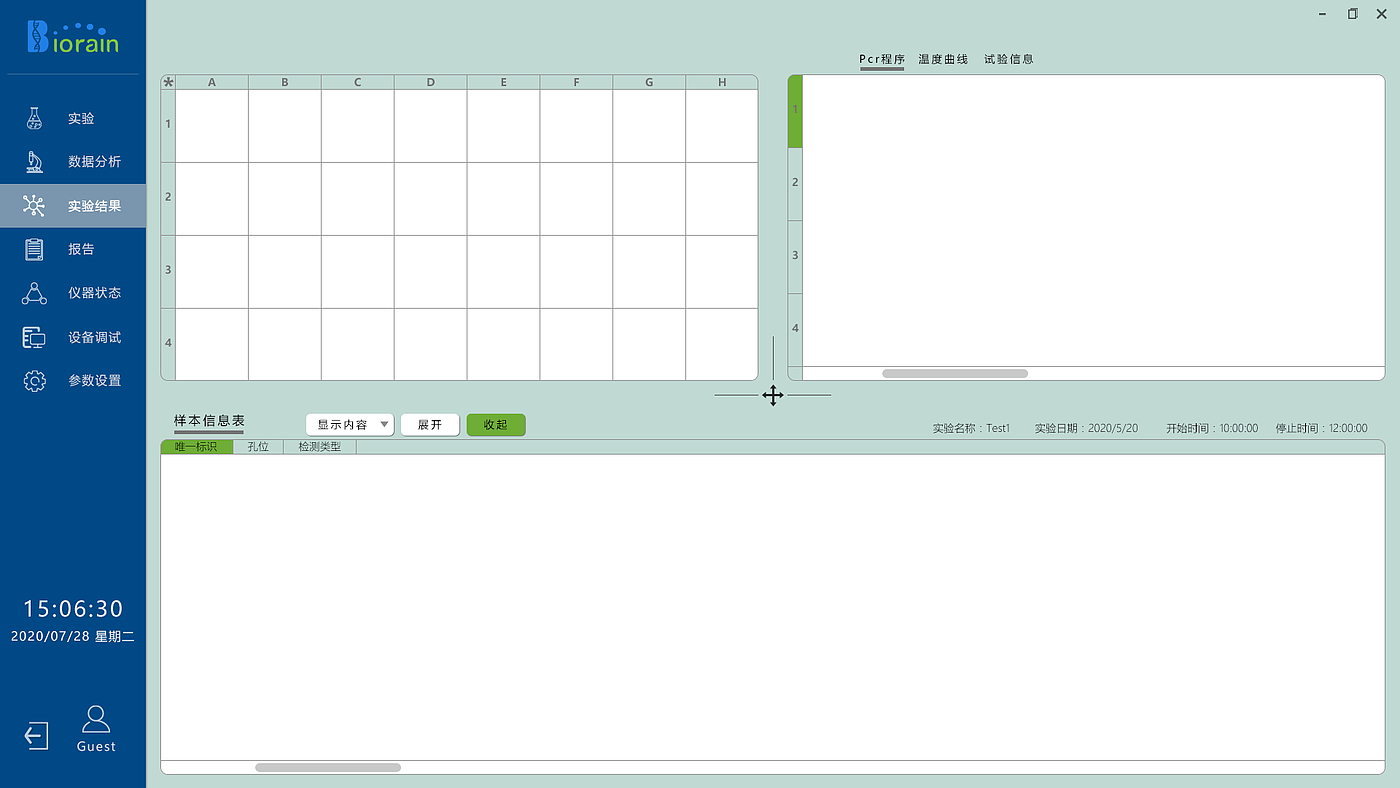Select column A header in plate grid

[212, 82]
